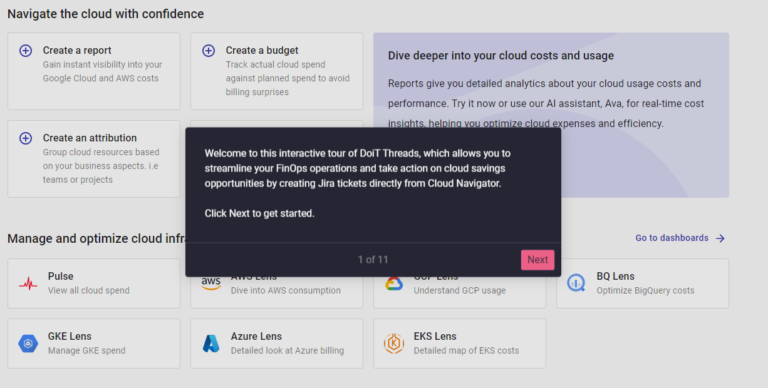Select the Optimize BigQuery costs text
This screenshot has width=768, height=388.
tap(645, 290)
